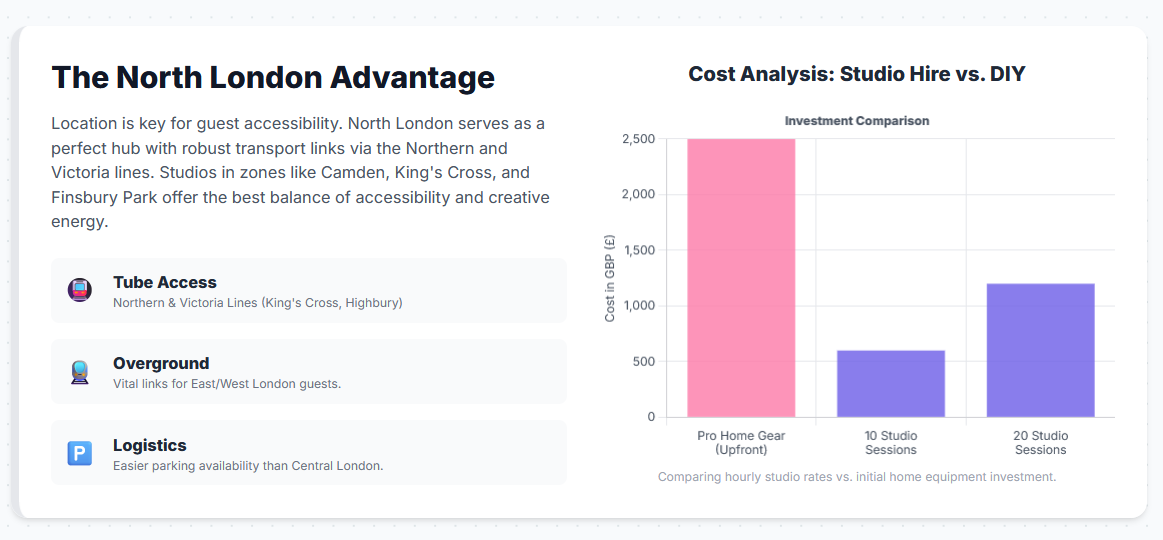Click the Investment Comparison chart subtitle
Viewport: 1163px width, 540px height.
point(857,120)
